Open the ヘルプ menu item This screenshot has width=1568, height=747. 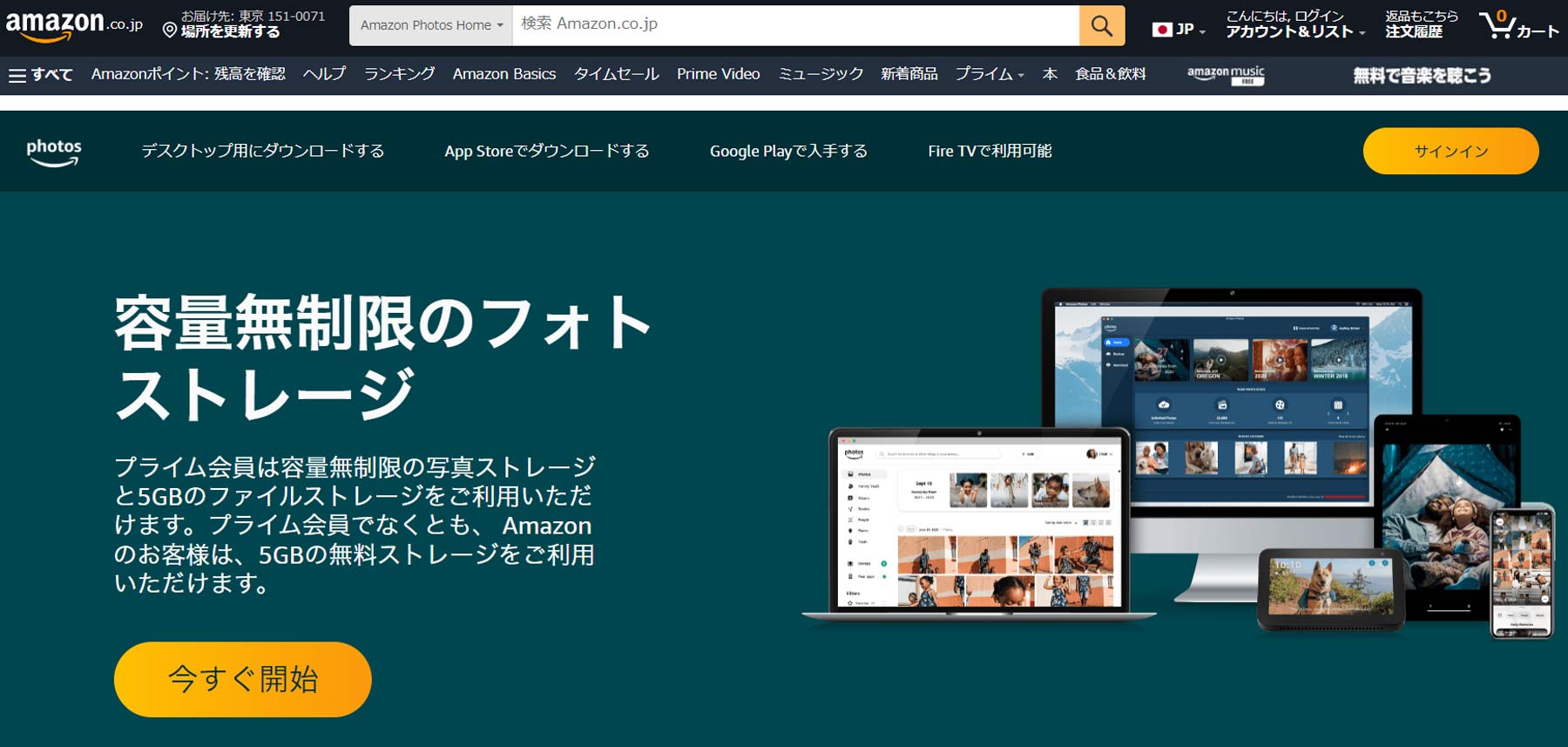(x=324, y=75)
